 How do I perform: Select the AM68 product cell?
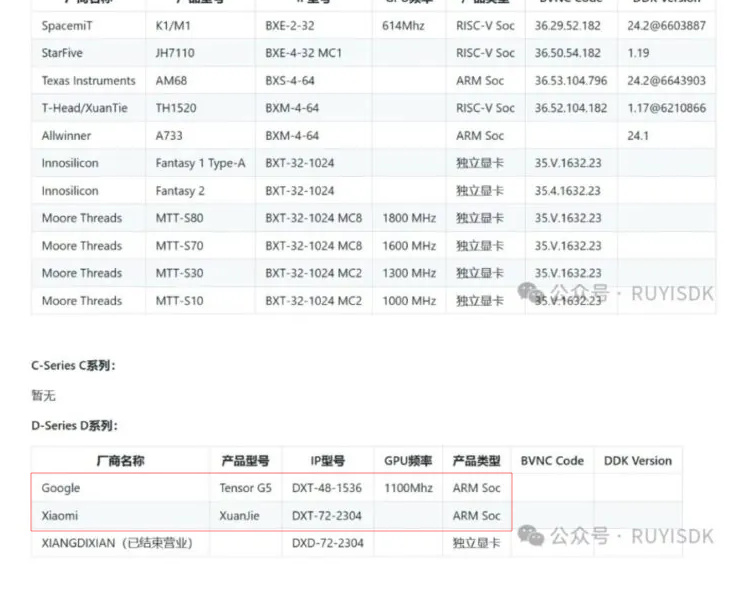point(171,81)
